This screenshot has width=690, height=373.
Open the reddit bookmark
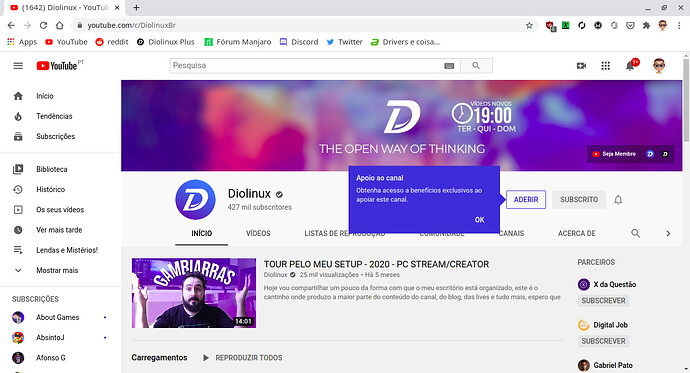pos(112,42)
